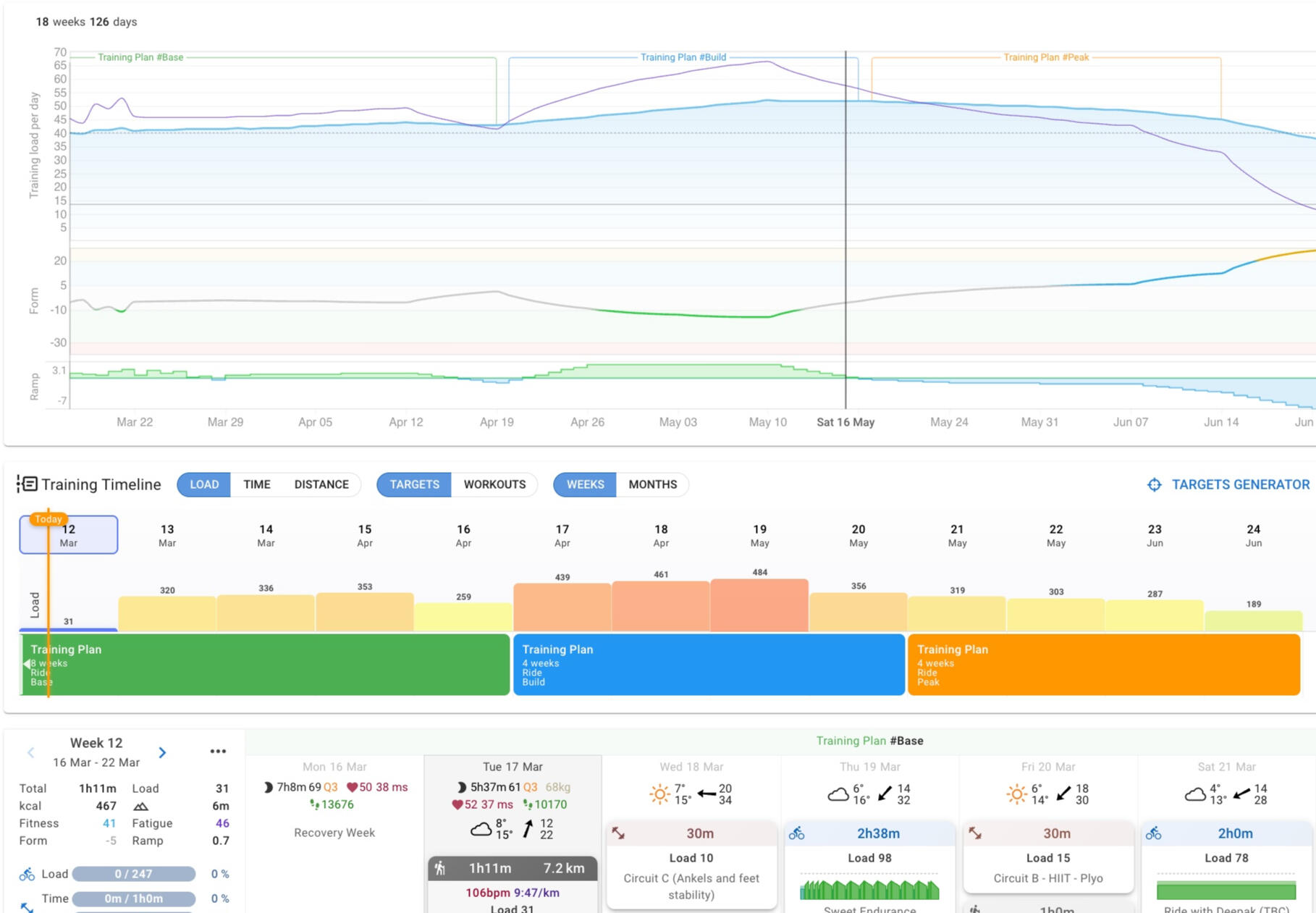Viewport: 1316px width, 913px height.
Task: Switch timeline grouping to MONTHS
Action: point(652,484)
